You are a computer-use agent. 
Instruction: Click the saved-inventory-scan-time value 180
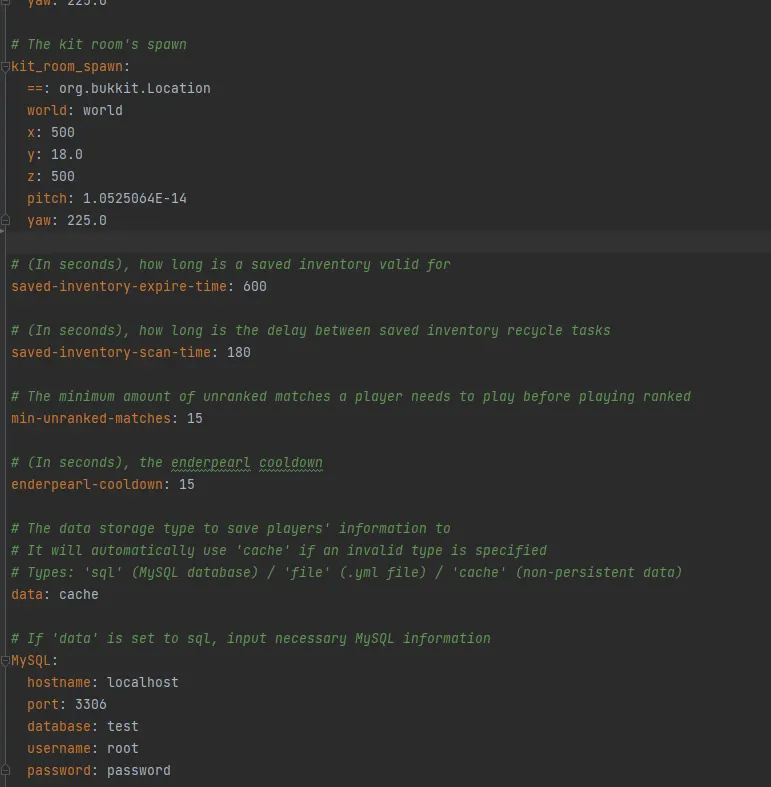pos(238,353)
